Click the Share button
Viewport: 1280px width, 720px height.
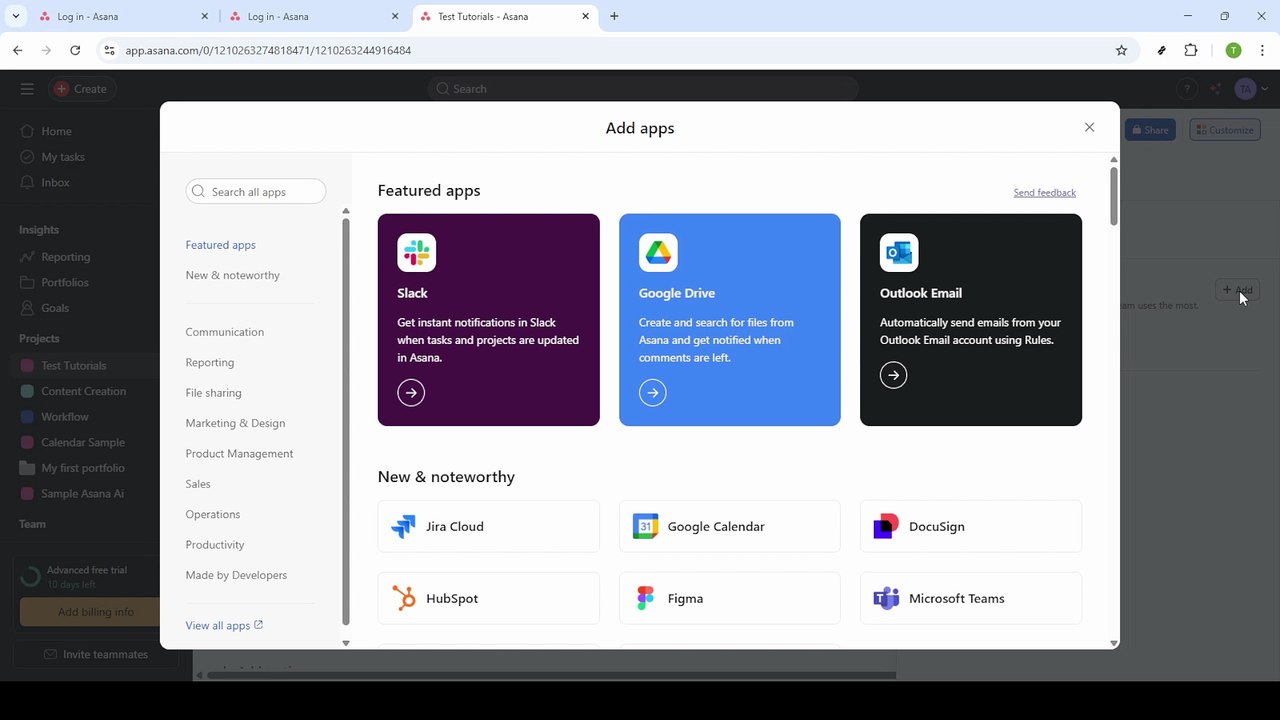[1150, 130]
